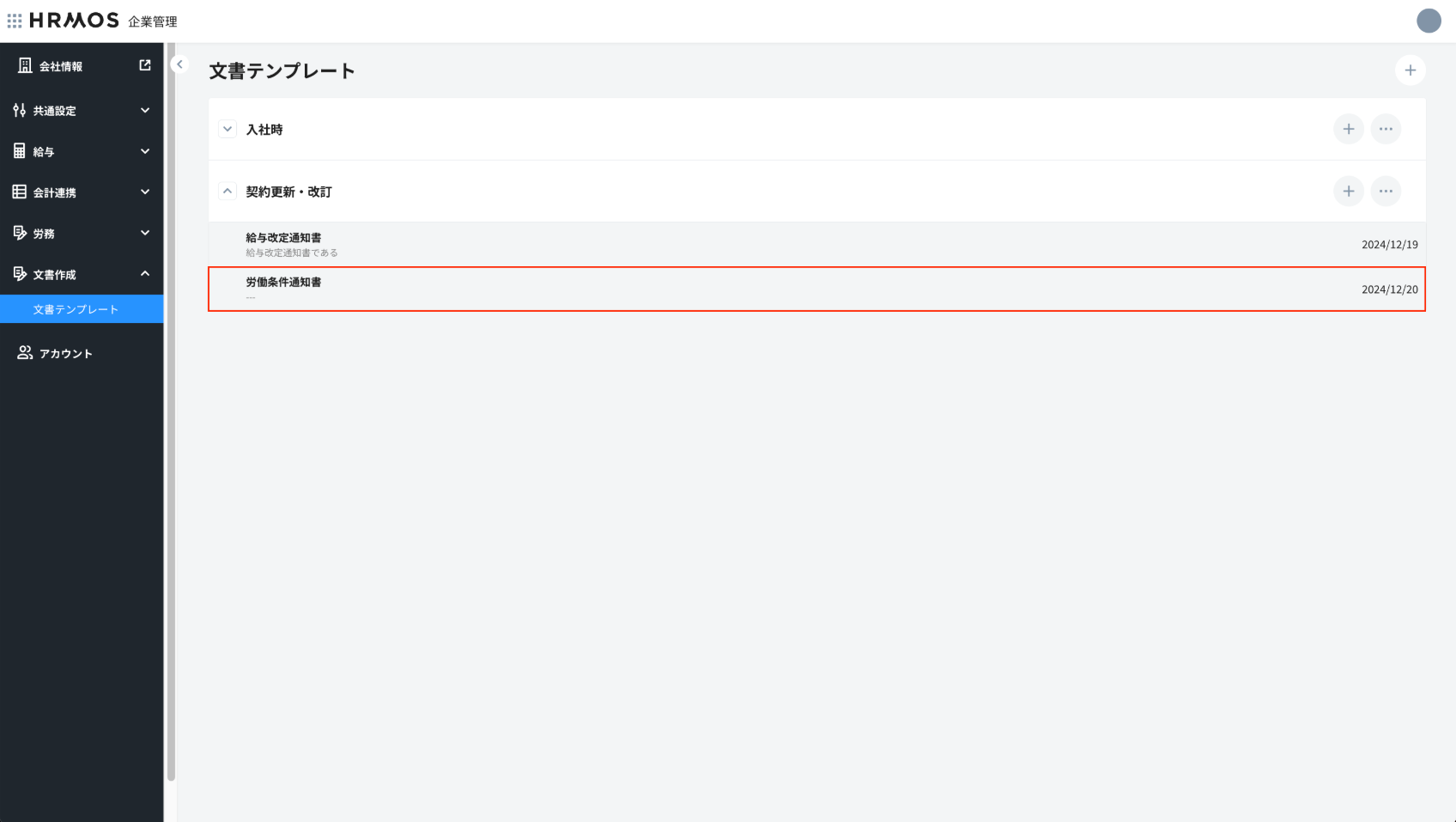Screen dimensions: 1456x822
Task: Click the user avatar in the header
Action: pos(1429,21)
